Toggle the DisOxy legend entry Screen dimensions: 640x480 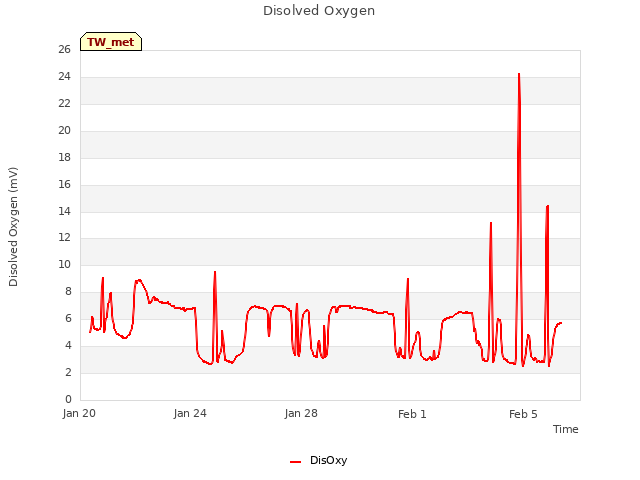tap(318, 460)
